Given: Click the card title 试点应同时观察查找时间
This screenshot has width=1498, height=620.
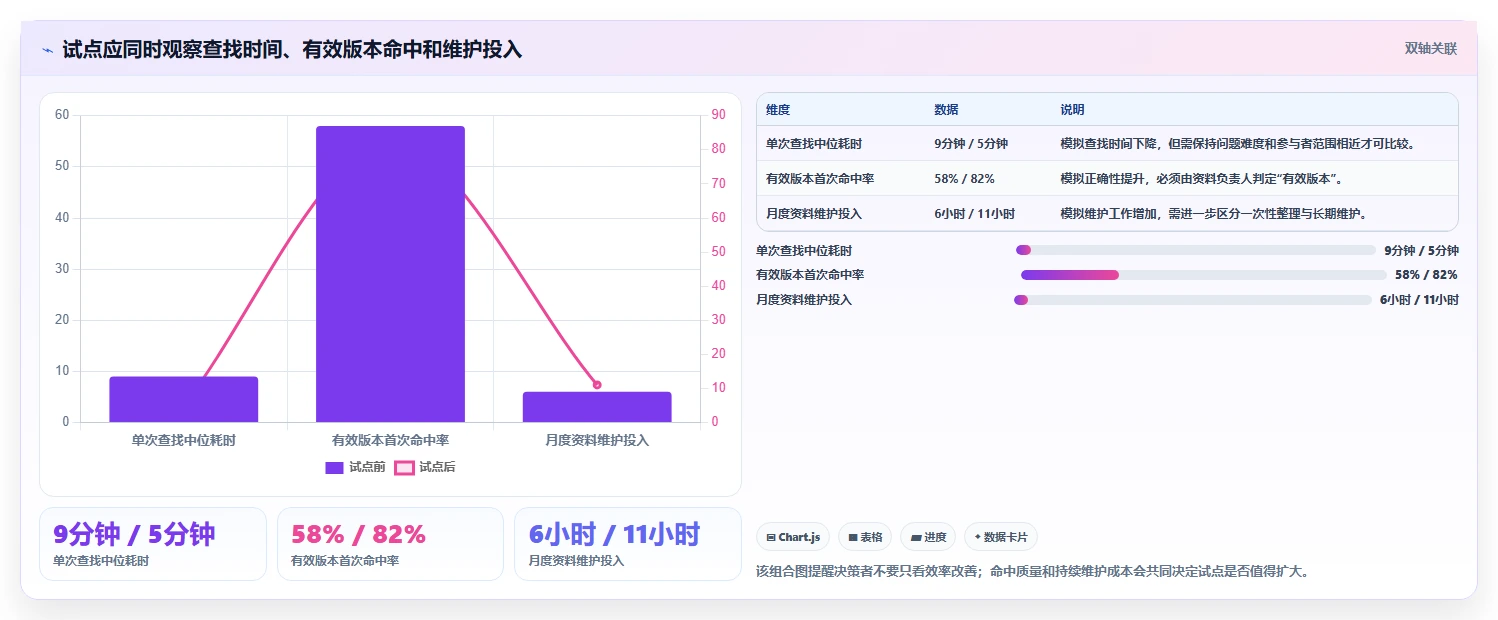Looking at the screenshot, I should click(292, 49).
